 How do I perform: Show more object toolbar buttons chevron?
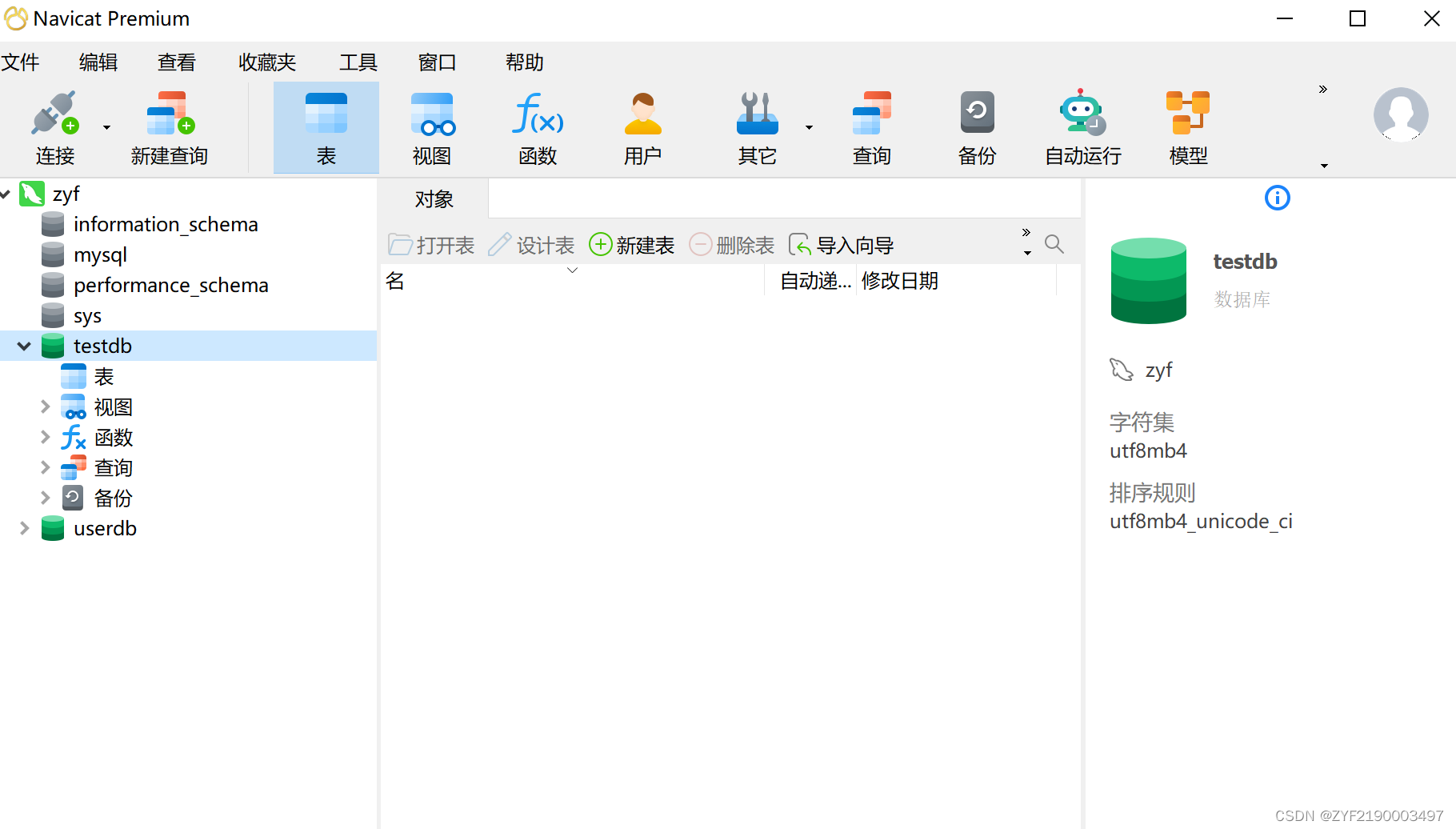(1026, 233)
